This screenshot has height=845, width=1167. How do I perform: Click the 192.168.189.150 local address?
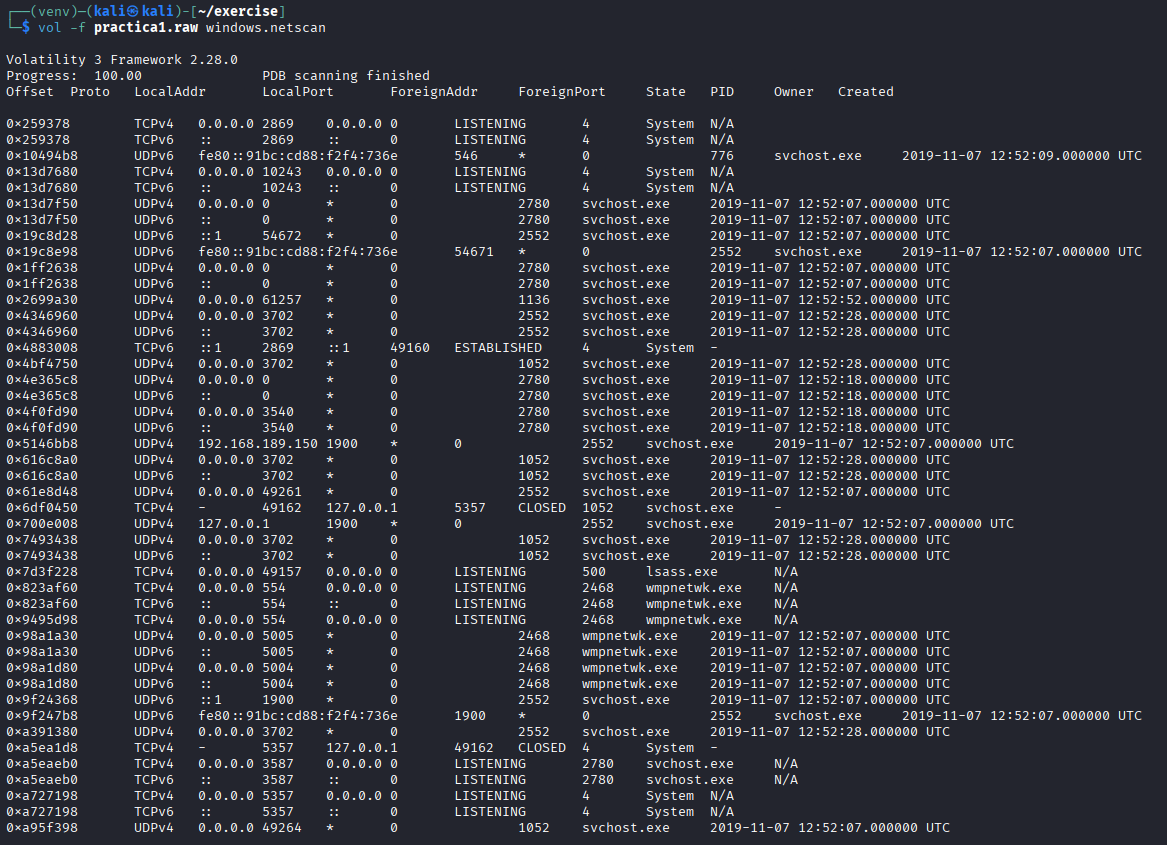pyautogui.click(x=258, y=444)
